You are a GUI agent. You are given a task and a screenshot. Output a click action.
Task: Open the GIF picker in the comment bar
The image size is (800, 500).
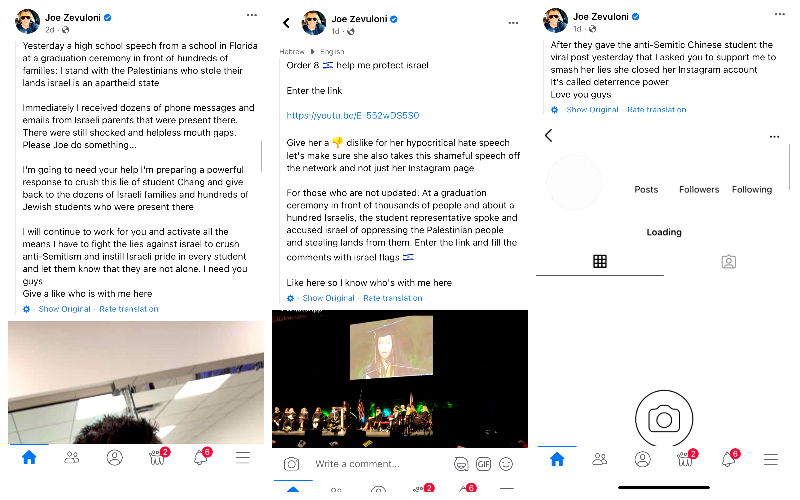[x=483, y=464]
